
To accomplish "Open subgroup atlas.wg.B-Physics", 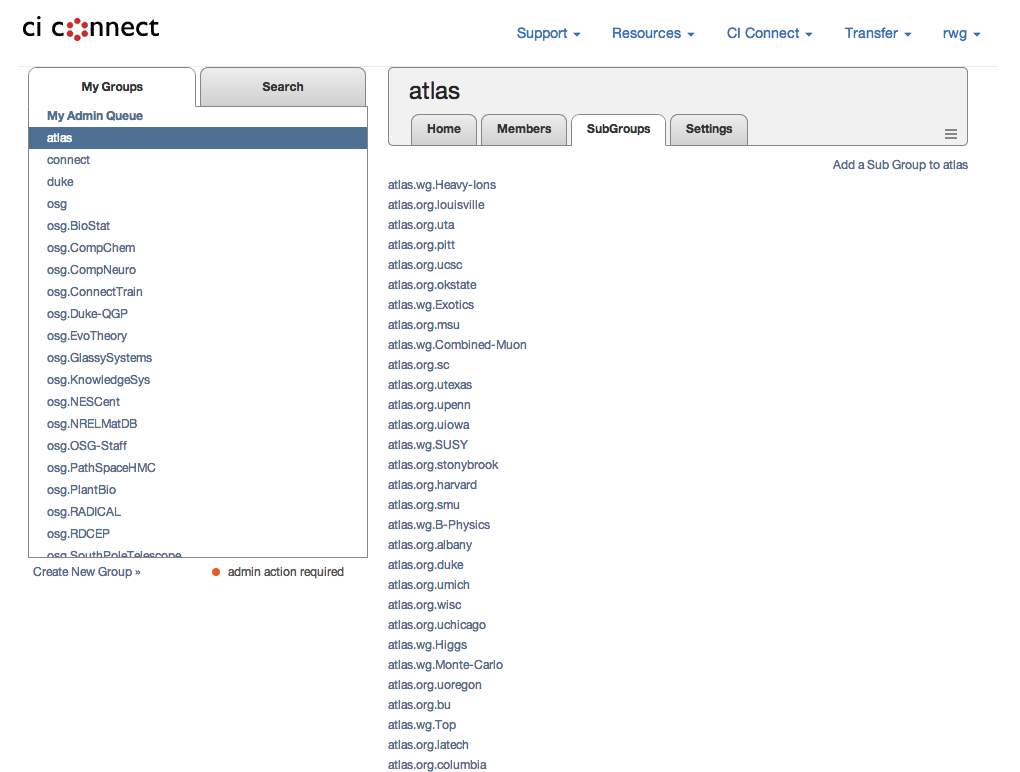I will 439,525.
